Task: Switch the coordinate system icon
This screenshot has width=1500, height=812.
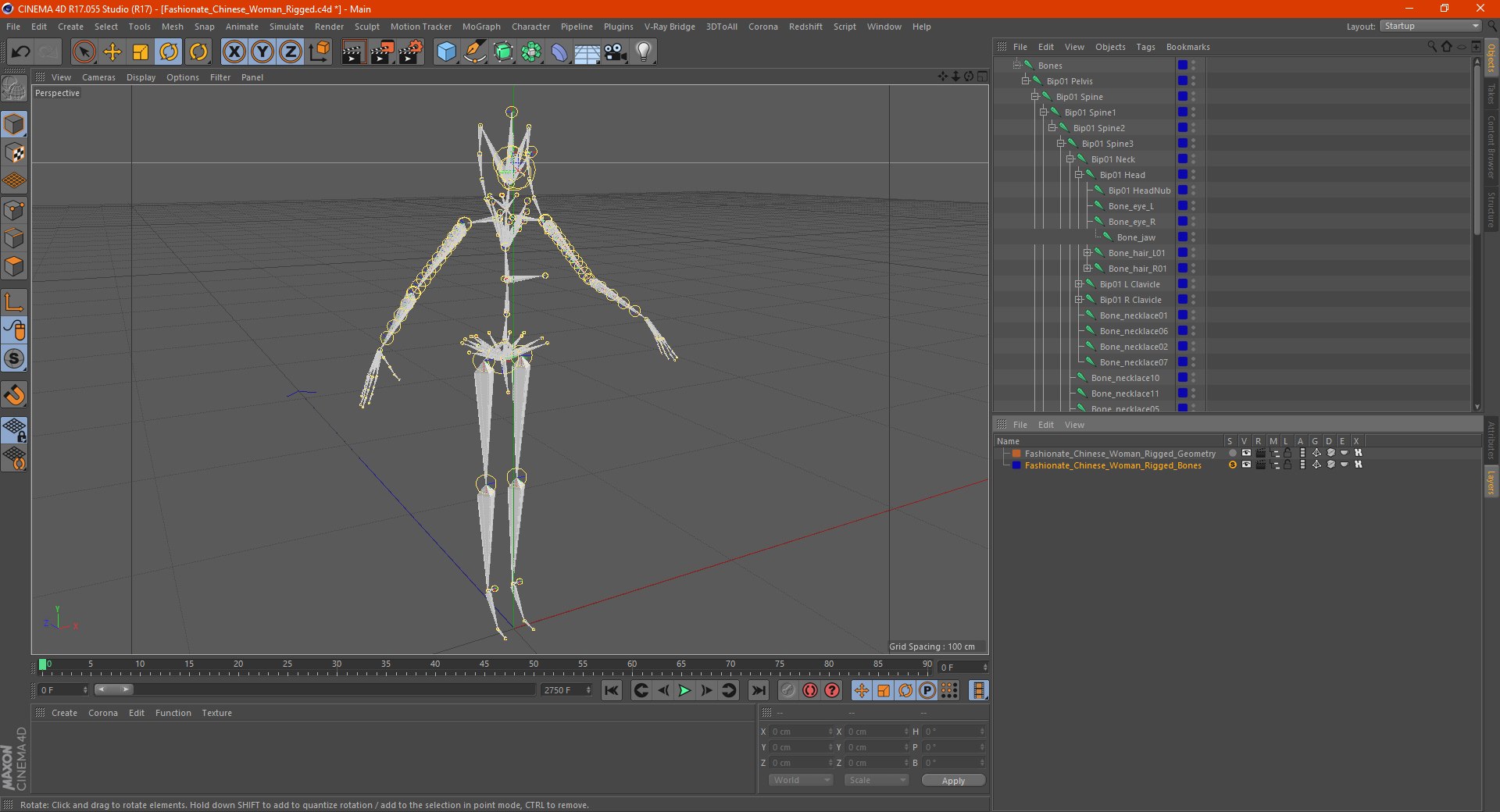Action: coord(320,52)
